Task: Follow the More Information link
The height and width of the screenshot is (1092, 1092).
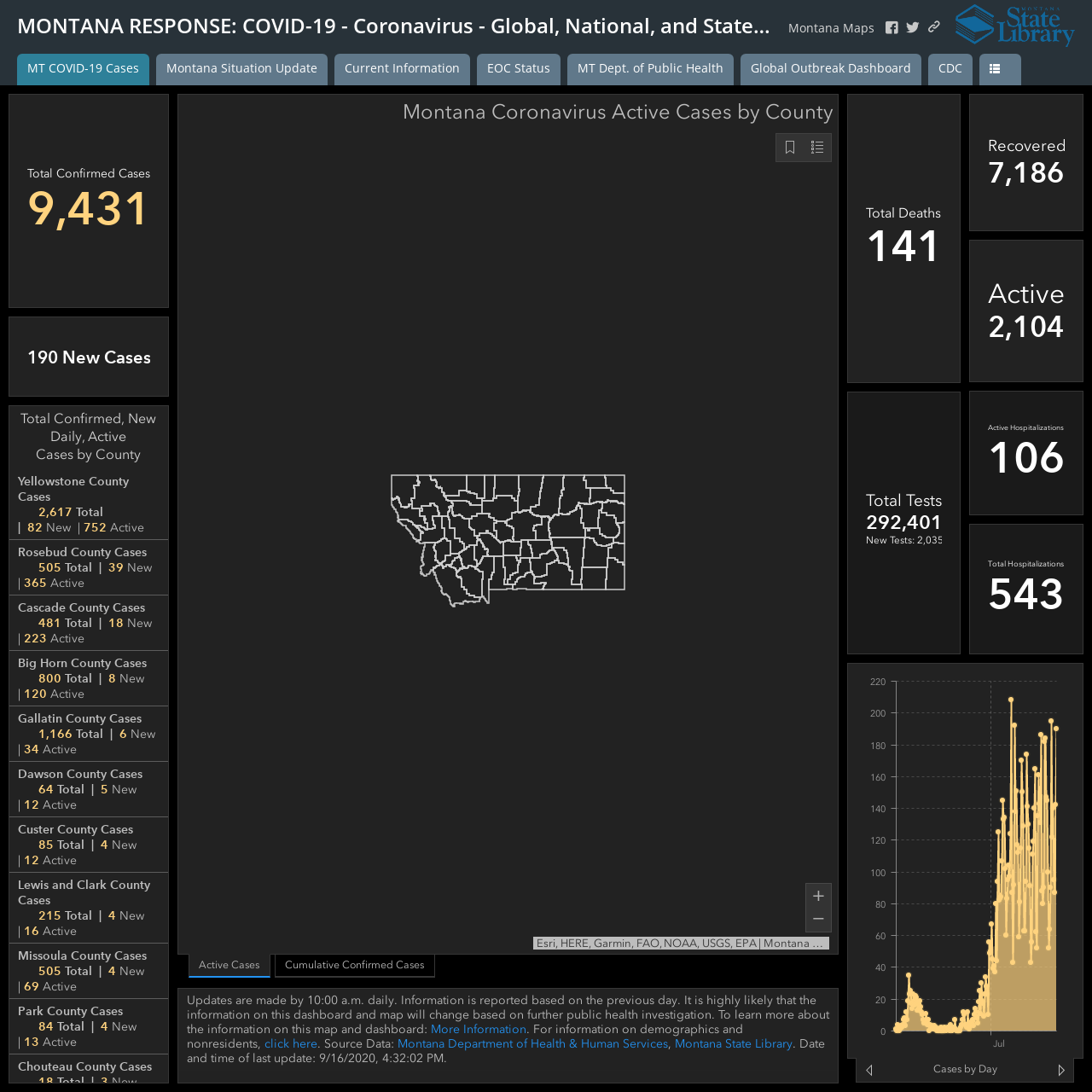Action: click(479, 1030)
